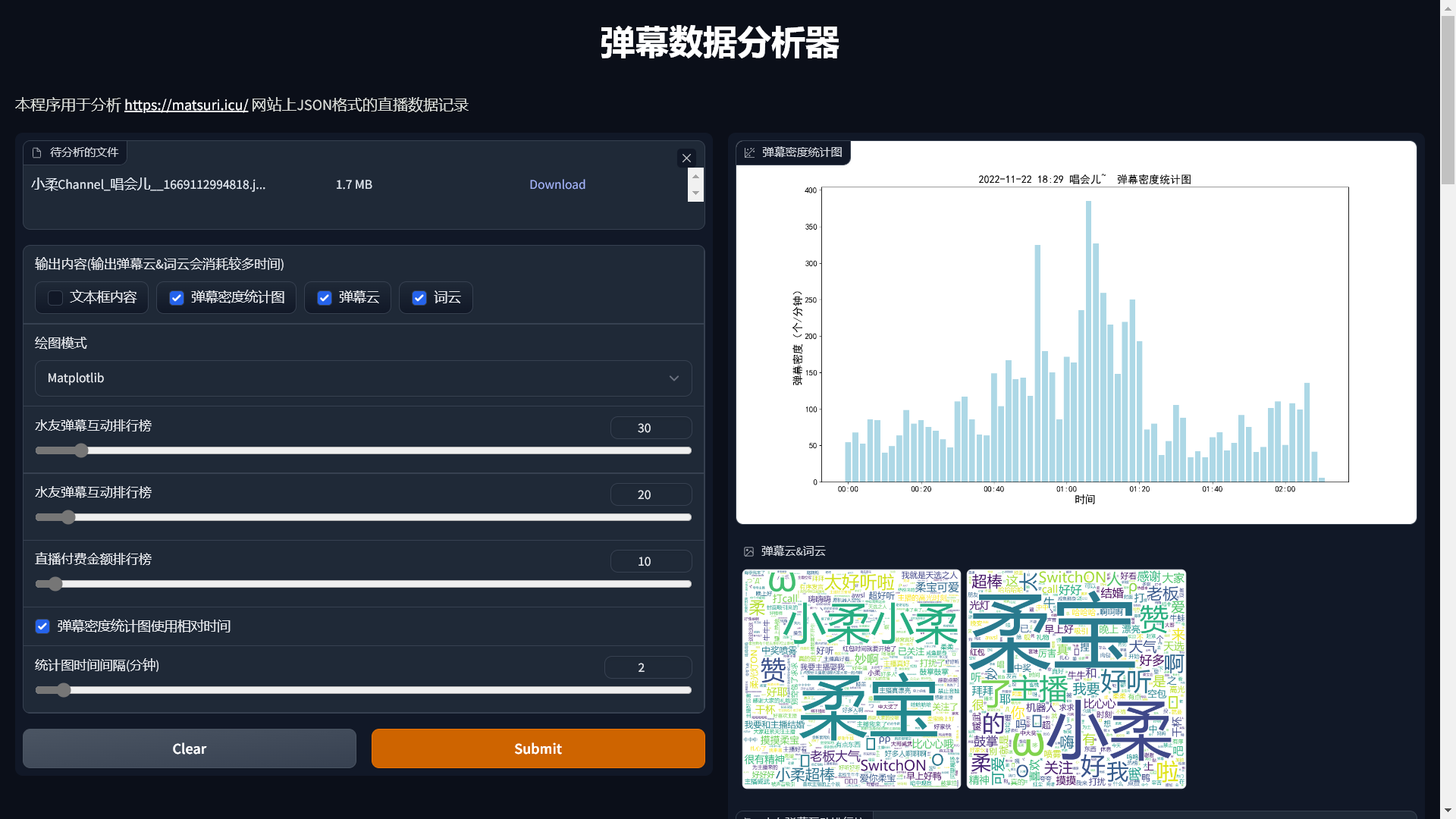This screenshot has width=1456, height=819.
Task: Uncheck the 词云 output option
Action: (419, 297)
